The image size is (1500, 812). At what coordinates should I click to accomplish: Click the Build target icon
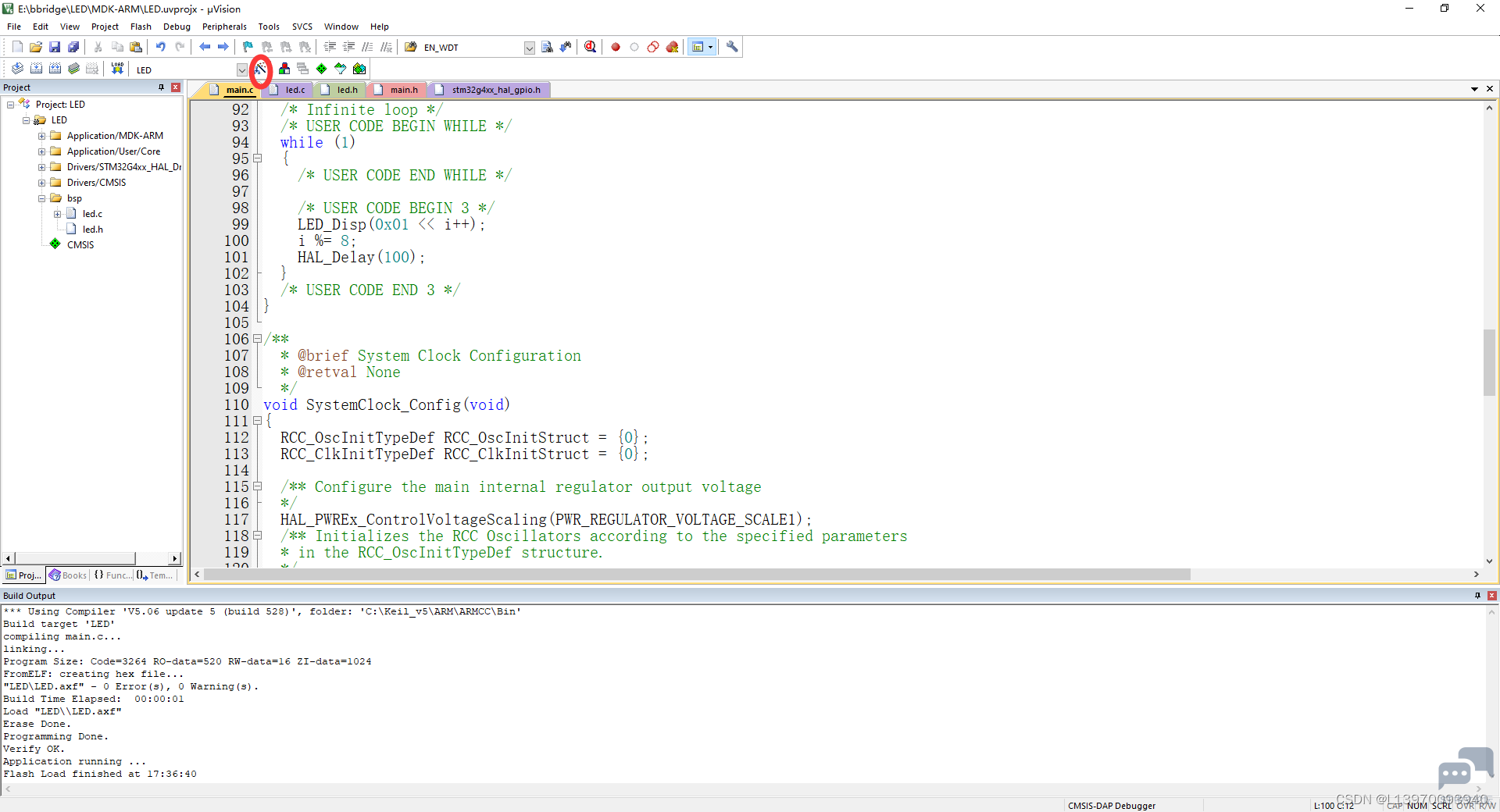point(36,69)
